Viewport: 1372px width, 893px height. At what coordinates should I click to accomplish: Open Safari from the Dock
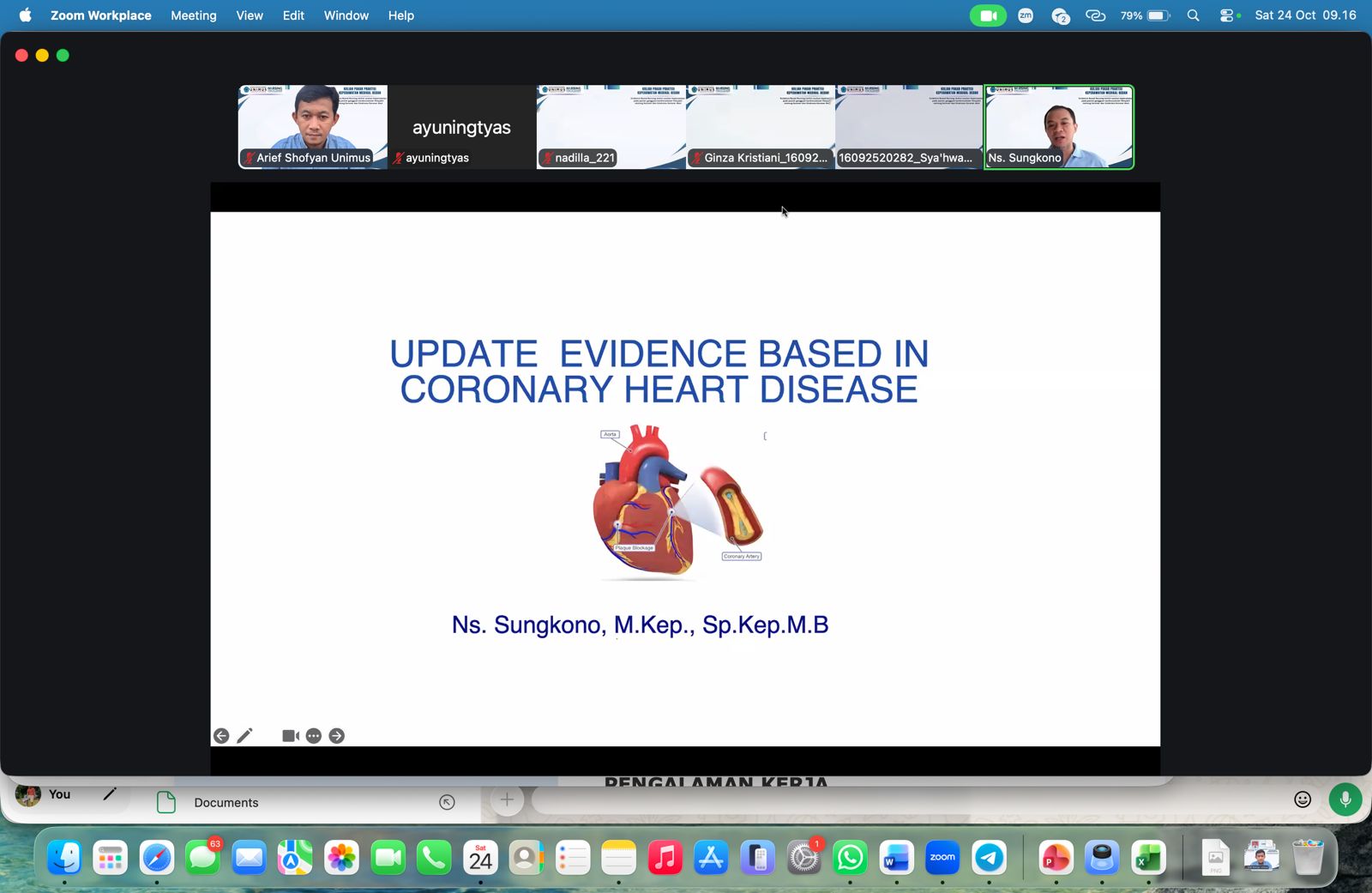[157, 858]
